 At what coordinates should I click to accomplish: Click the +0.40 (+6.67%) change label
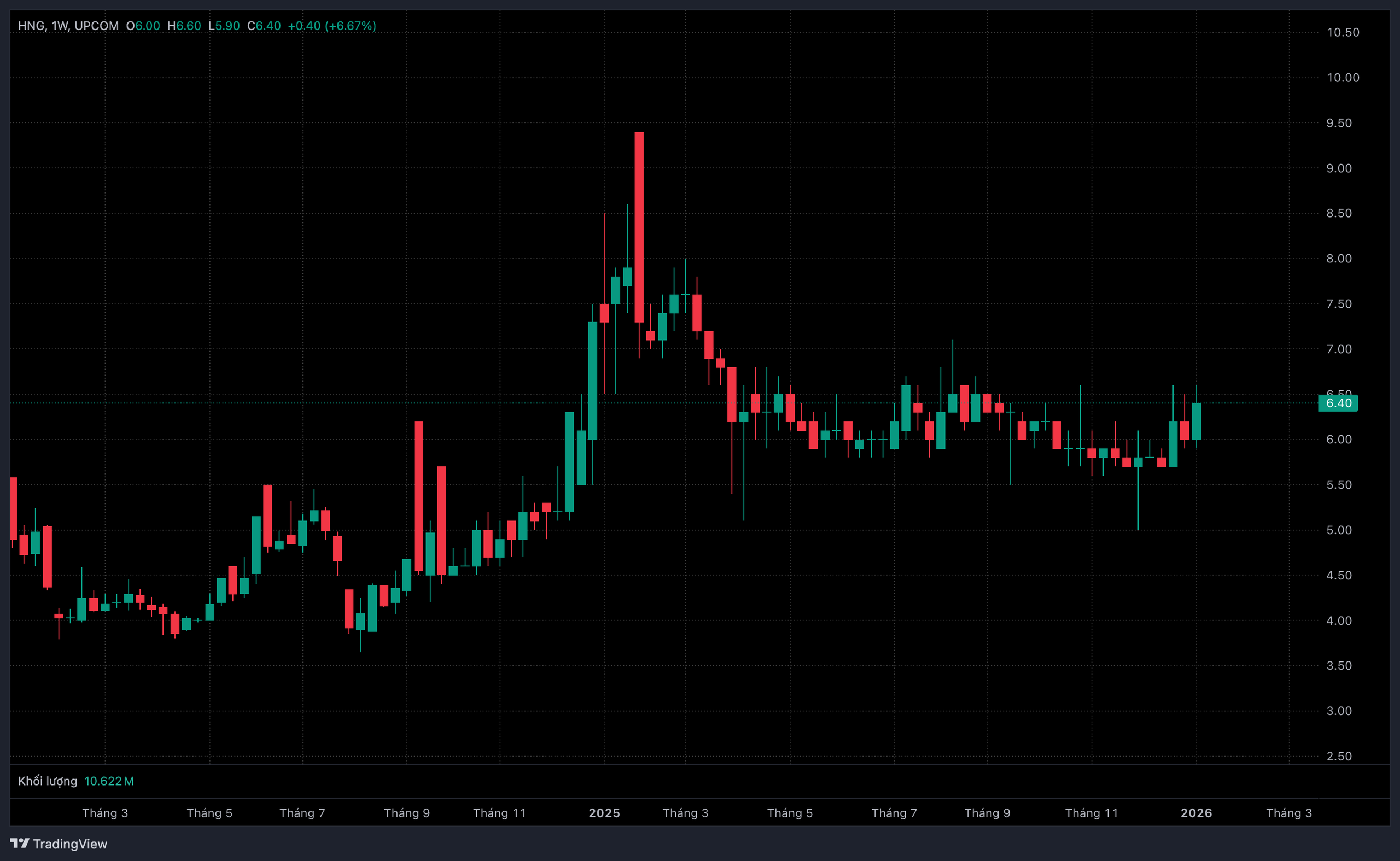pyautogui.click(x=331, y=26)
